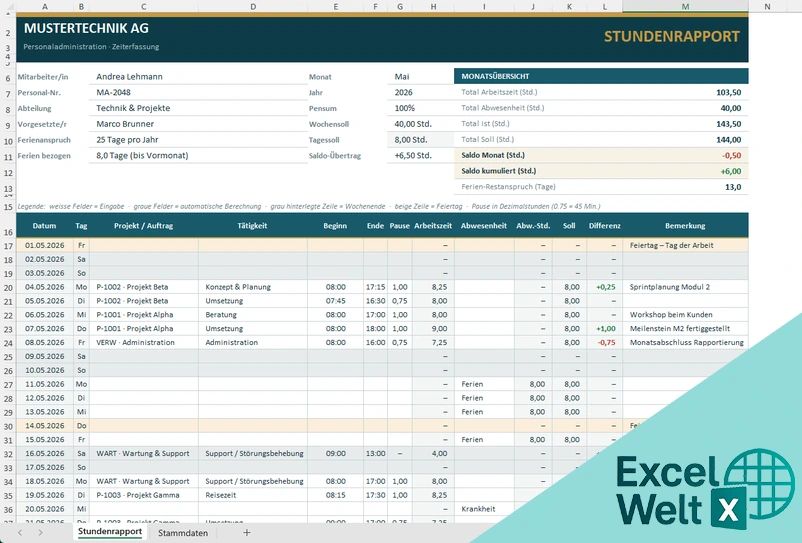This screenshot has height=543, width=802.
Task: Select Total Soll value 144,00
Action: pos(728,140)
